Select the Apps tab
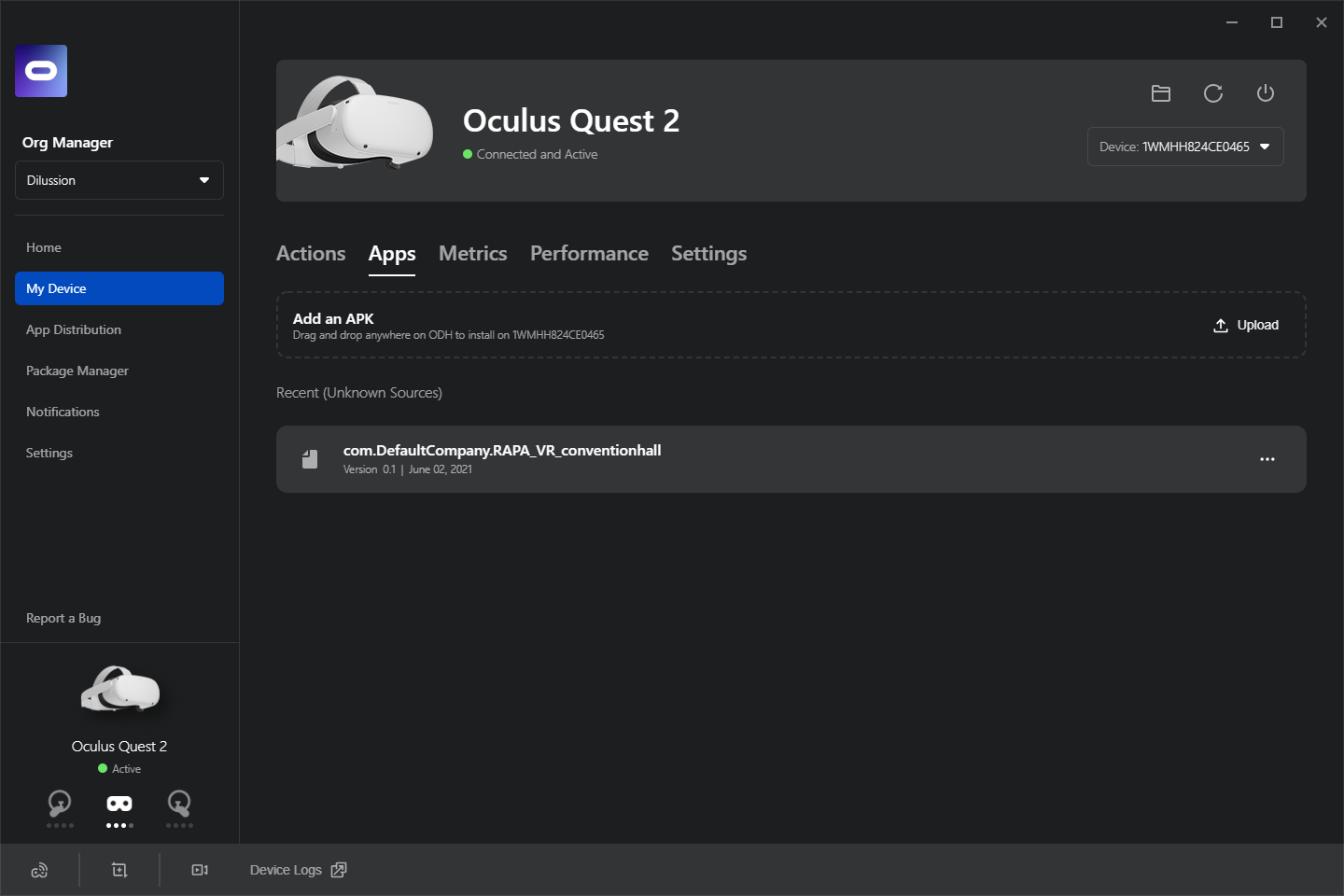This screenshot has height=896, width=1344. coord(392,254)
